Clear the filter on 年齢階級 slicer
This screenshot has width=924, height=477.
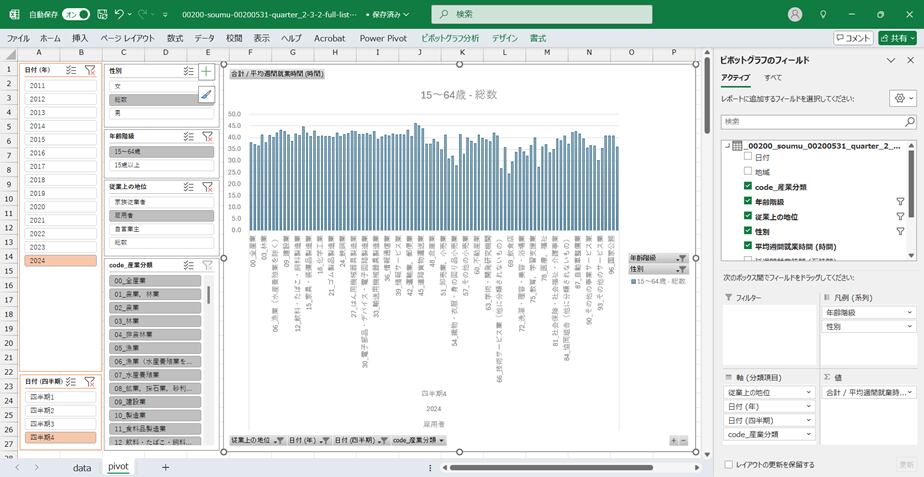pos(207,135)
